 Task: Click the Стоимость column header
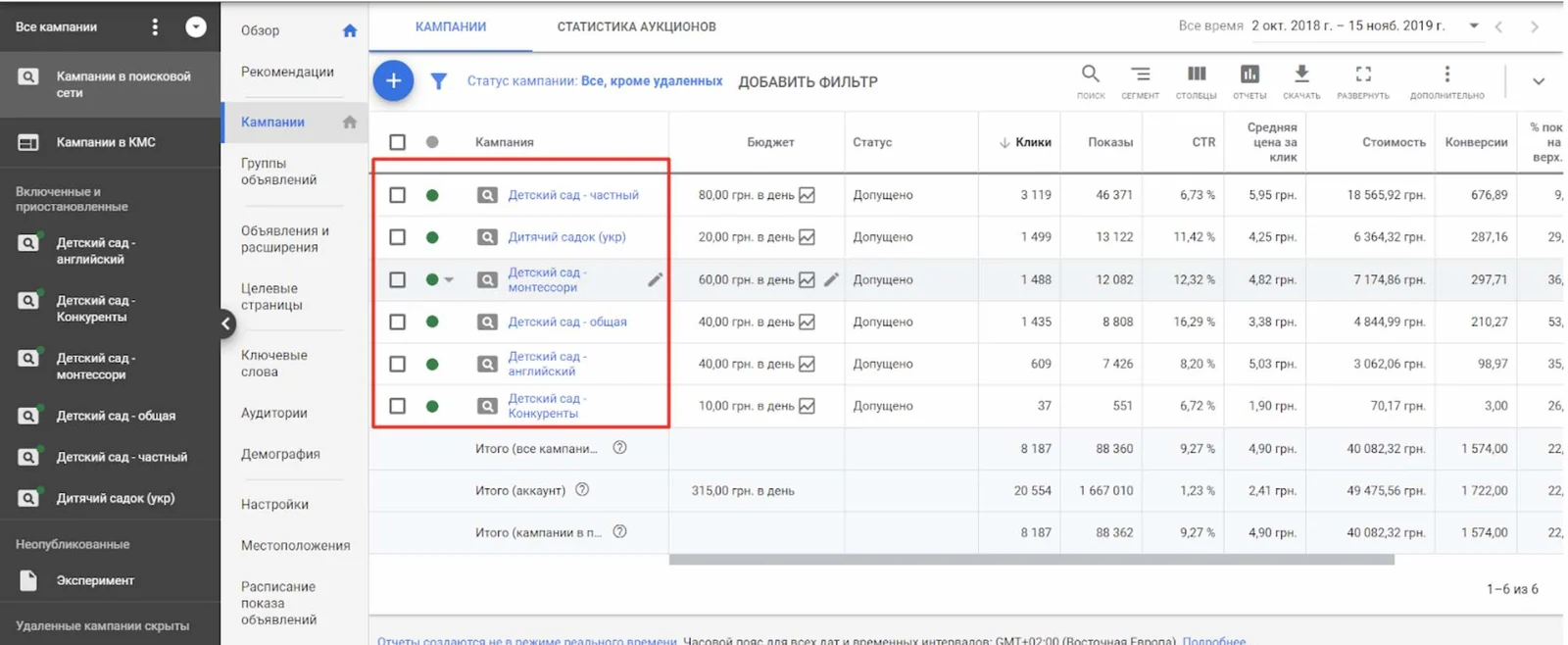[x=1394, y=142]
